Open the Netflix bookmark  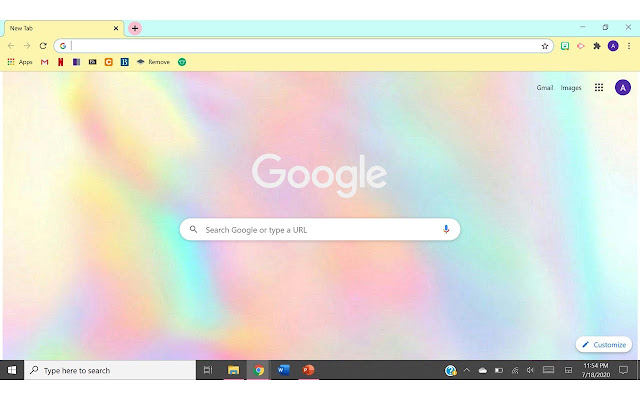pos(60,62)
